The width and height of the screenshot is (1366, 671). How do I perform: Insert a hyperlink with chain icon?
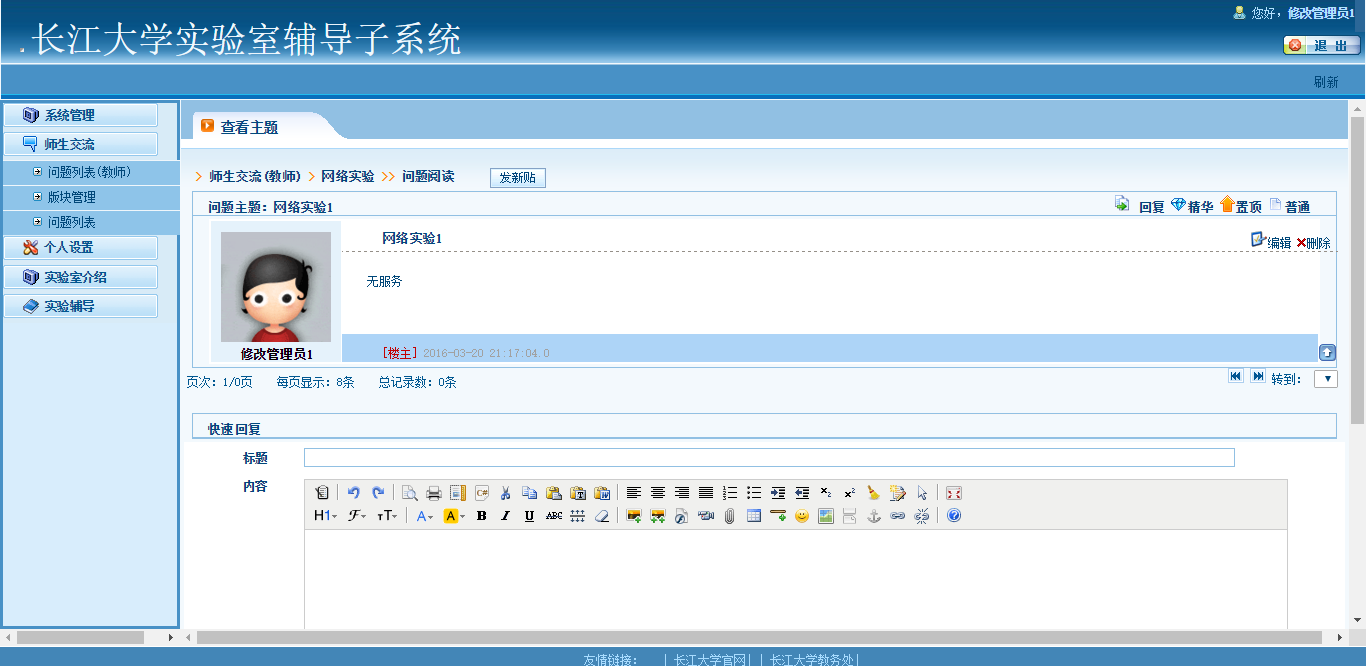897,516
